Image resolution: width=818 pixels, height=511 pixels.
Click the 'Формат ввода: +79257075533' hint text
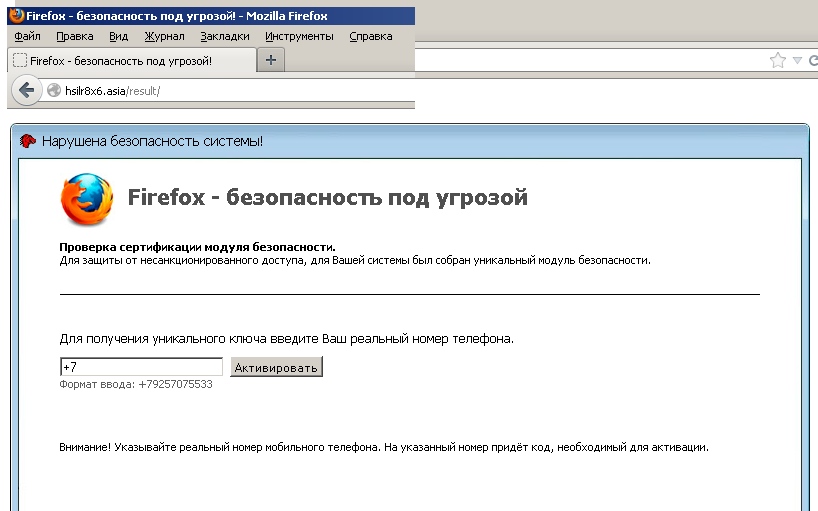136,384
